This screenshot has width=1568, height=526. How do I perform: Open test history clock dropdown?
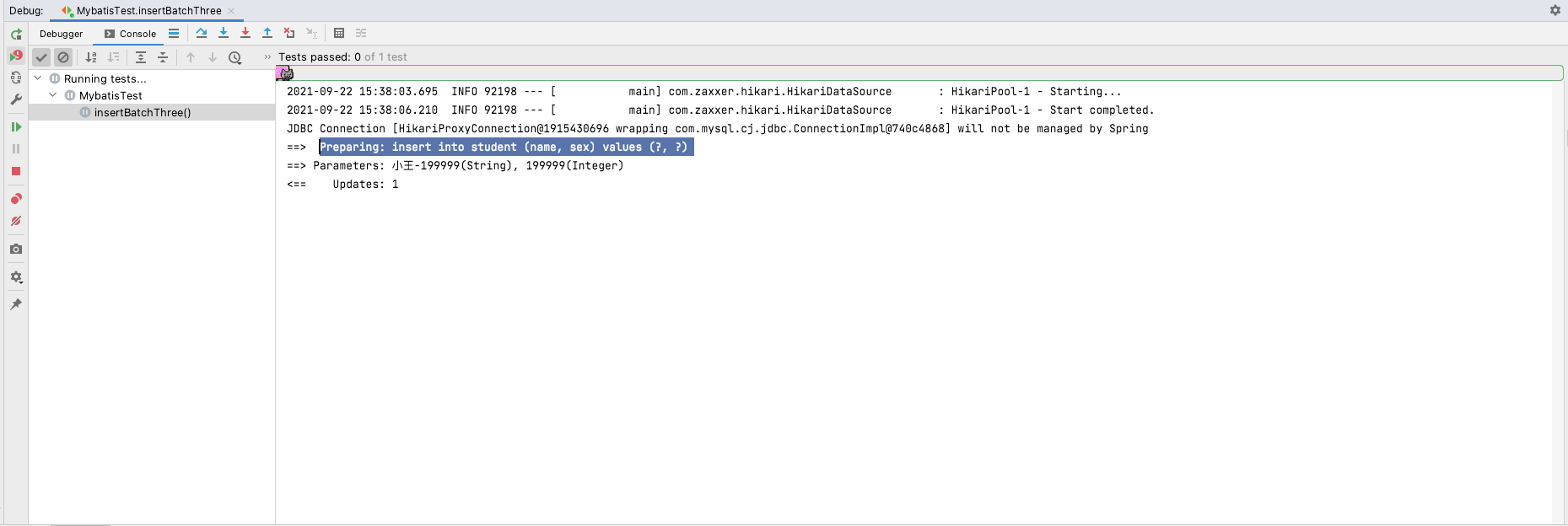pyautogui.click(x=235, y=57)
